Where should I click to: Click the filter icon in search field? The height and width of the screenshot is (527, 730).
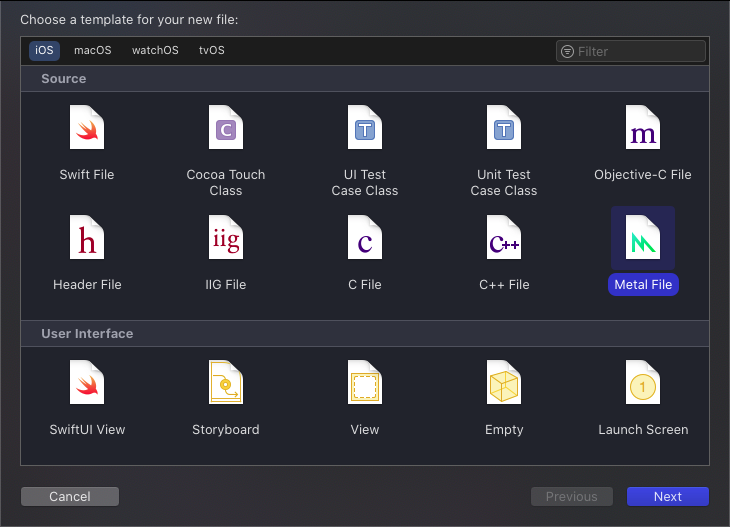click(567, 51)
